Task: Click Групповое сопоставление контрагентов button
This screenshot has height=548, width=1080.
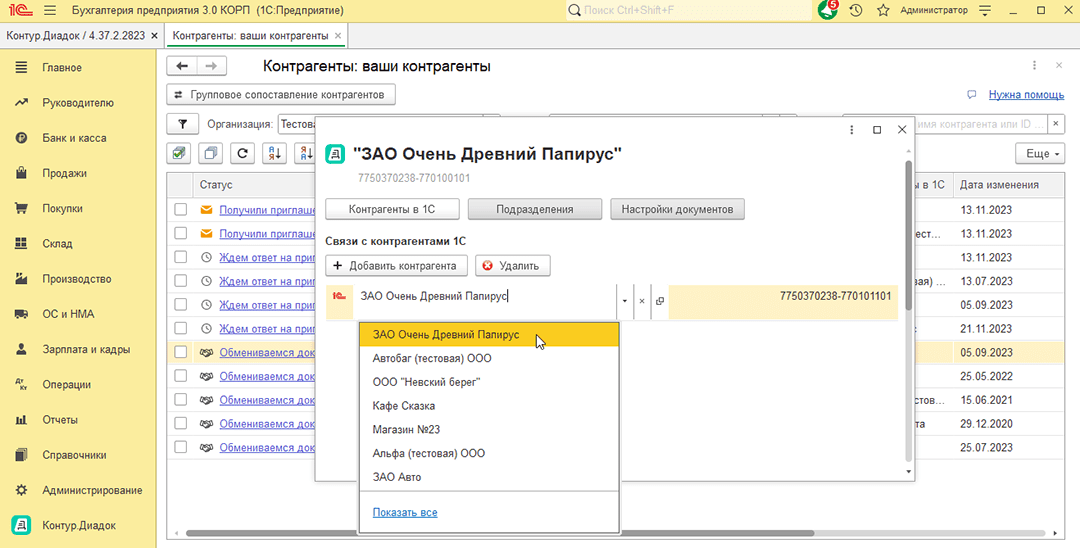Action: (281, 94)
